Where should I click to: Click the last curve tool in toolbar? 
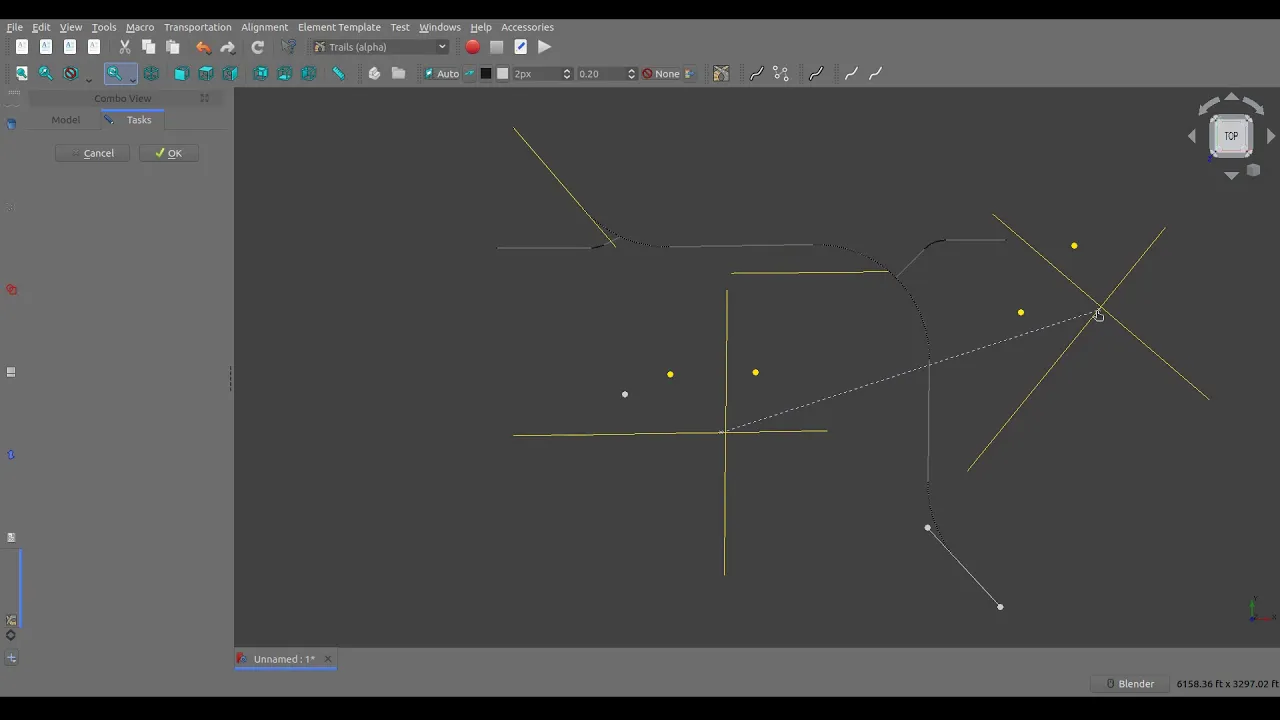(x=875, y=74)
